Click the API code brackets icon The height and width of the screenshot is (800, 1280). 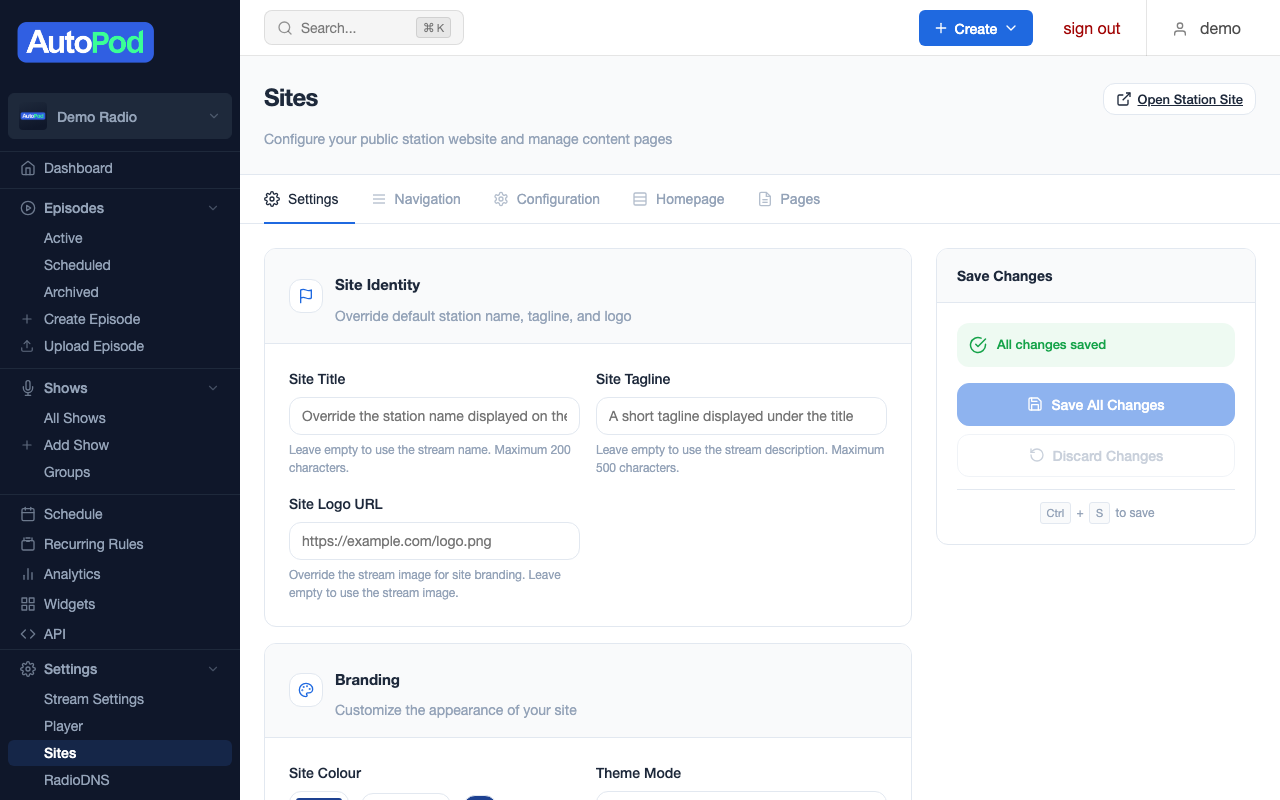[x=27, y=634]
